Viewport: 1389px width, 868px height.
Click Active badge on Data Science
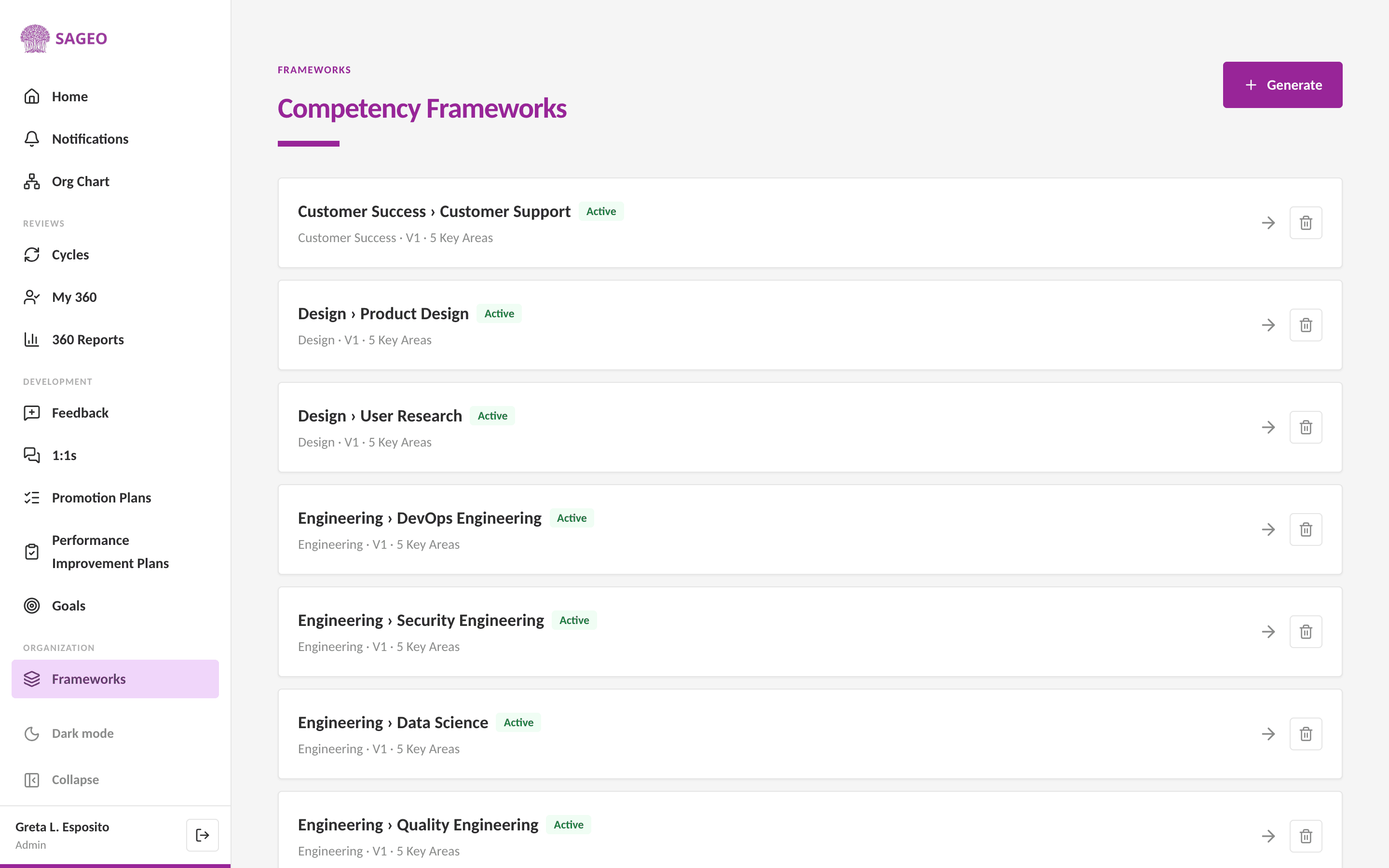[x=518, y=722]
